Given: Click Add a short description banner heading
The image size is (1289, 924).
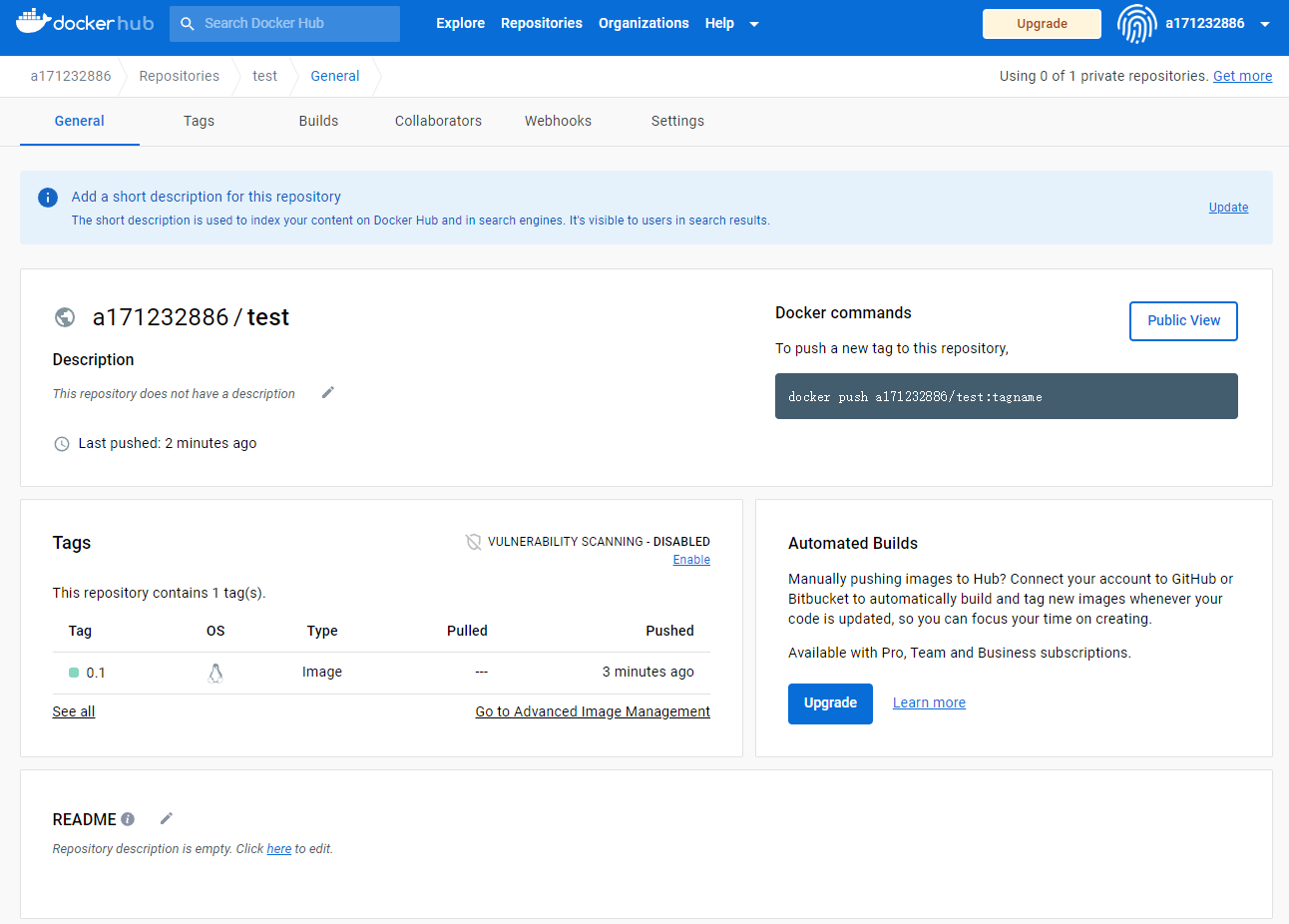Looking at the screenshot, I should (207, 197).
